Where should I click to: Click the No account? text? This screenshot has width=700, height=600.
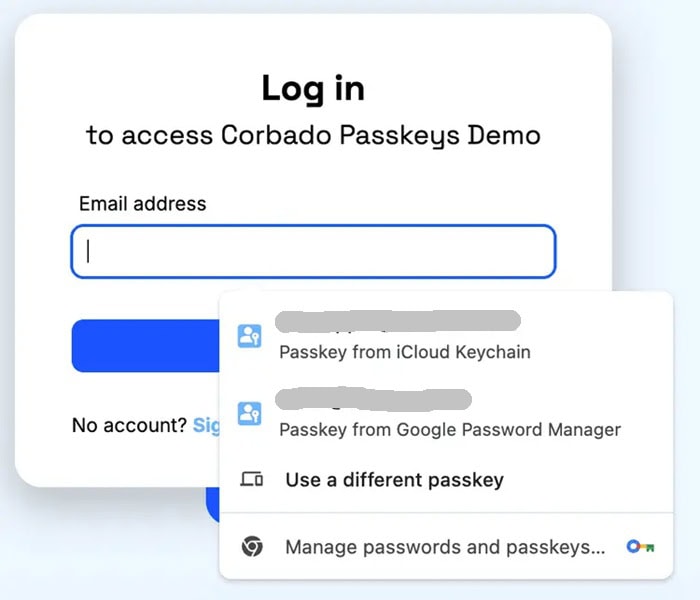[129, 425]
